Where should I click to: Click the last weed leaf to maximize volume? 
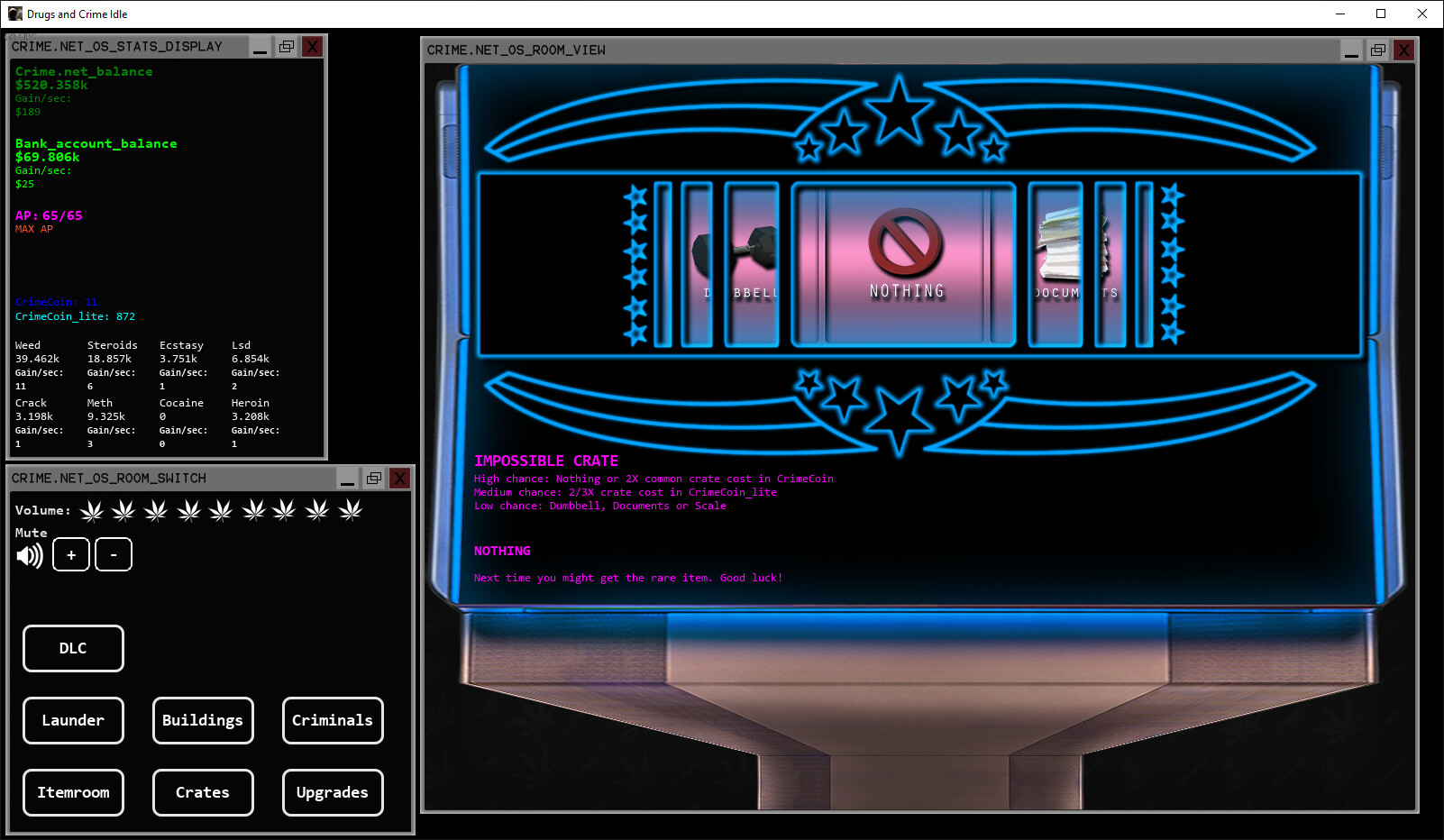(x=351, y=510)
